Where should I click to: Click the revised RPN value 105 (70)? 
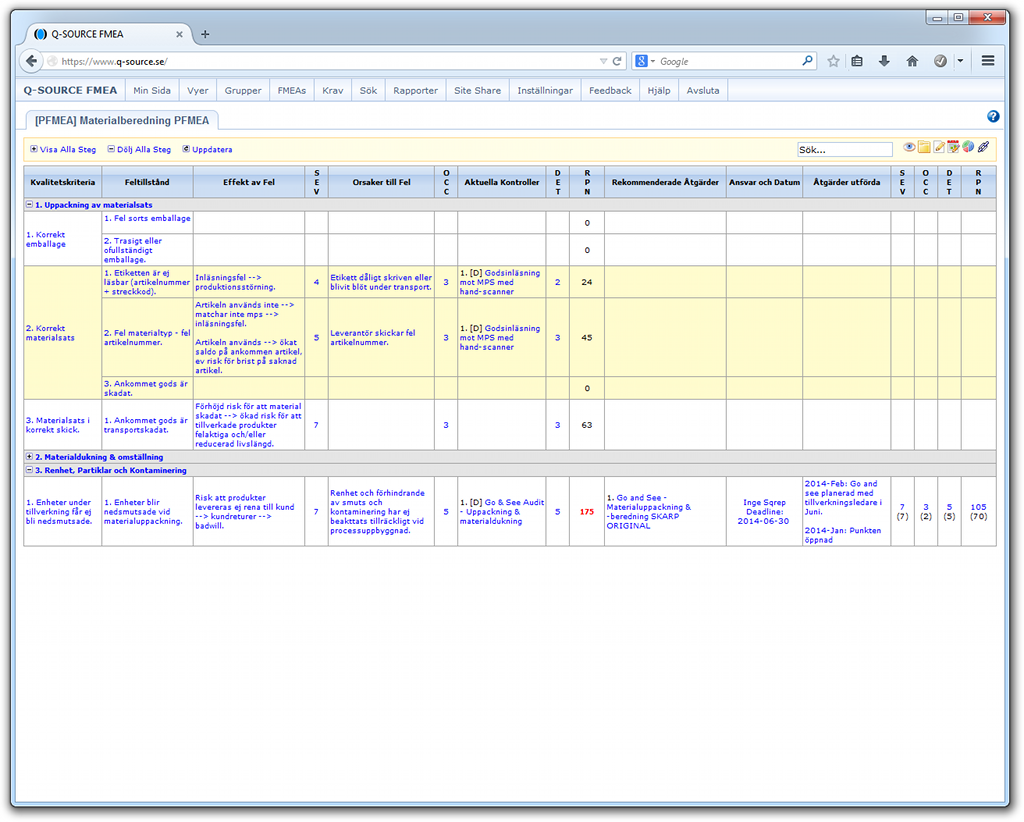pos(978,512)
